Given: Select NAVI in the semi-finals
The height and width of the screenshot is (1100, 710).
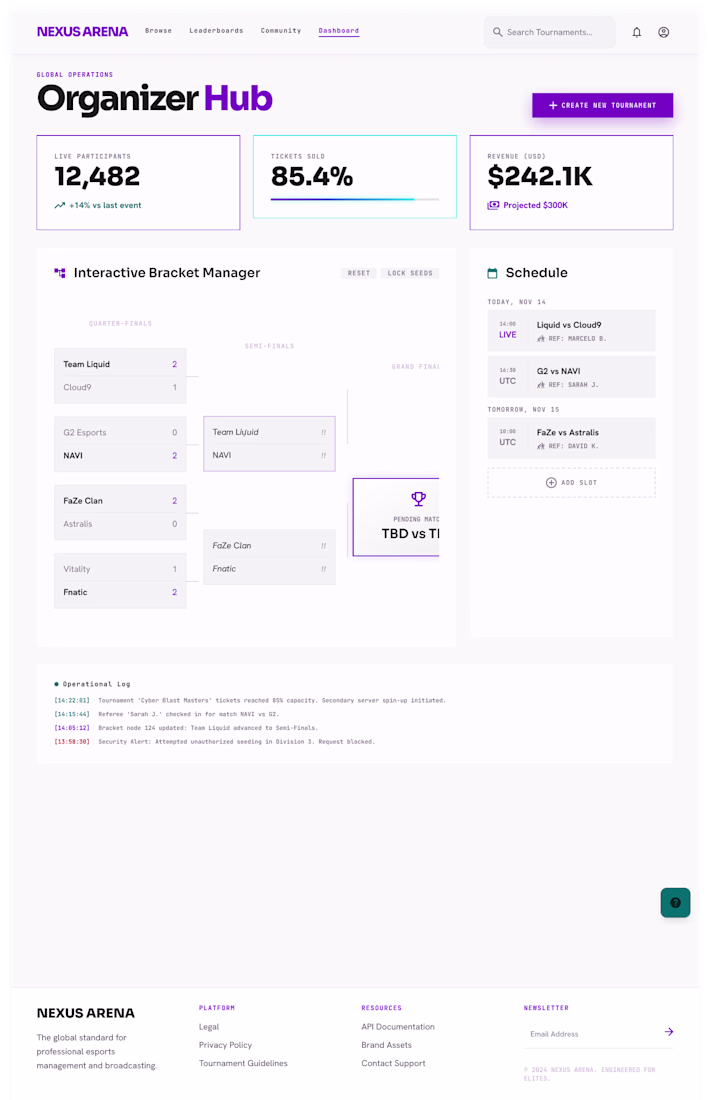Looking at the screenshot, I should point(269,455).
